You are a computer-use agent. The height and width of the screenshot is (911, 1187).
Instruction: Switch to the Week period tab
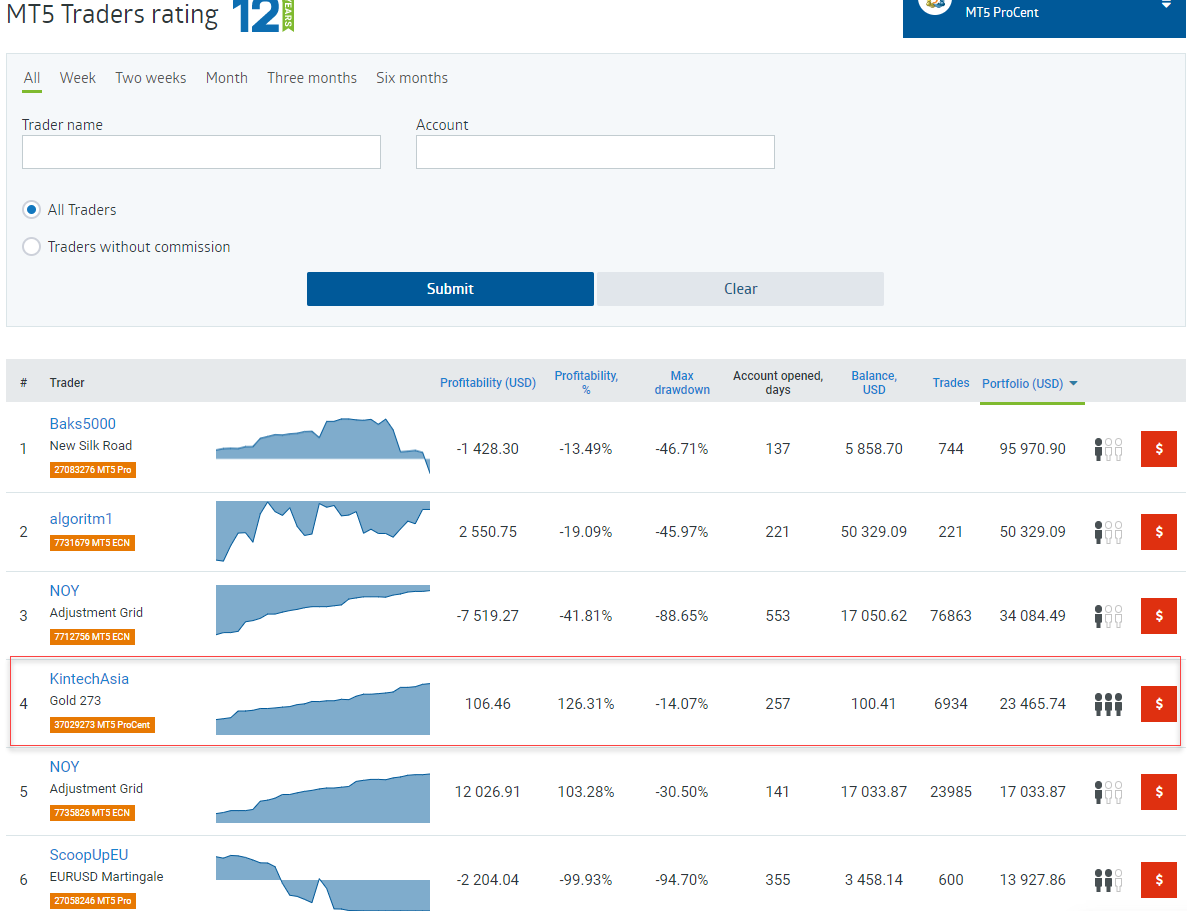point(78,78)
